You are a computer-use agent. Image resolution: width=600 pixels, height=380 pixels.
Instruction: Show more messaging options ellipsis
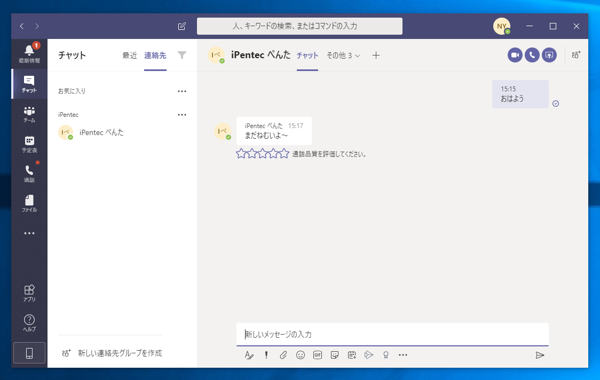pyautogui.click(x=403, y=355)
